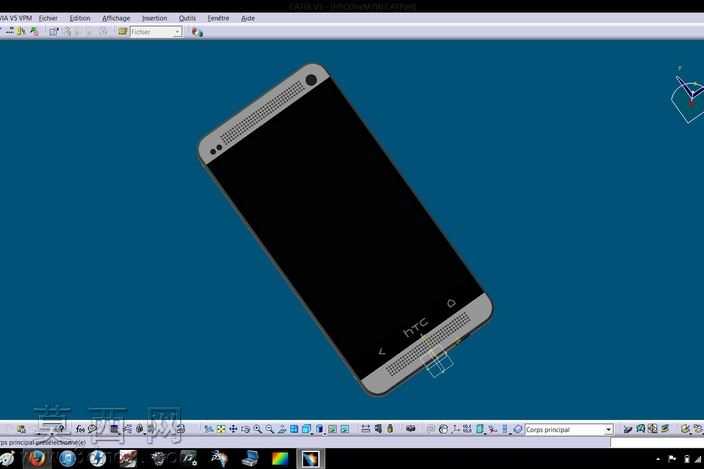Screen dimensions: 704x469
Task: Click the yellow folder icon beside Fichier field
Action: click(x=122, y=31)
